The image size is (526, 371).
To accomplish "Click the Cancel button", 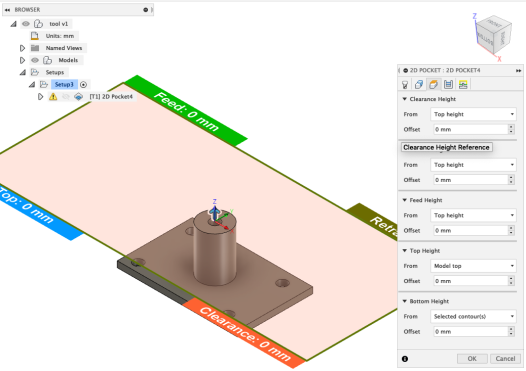I will pos(505,359).
